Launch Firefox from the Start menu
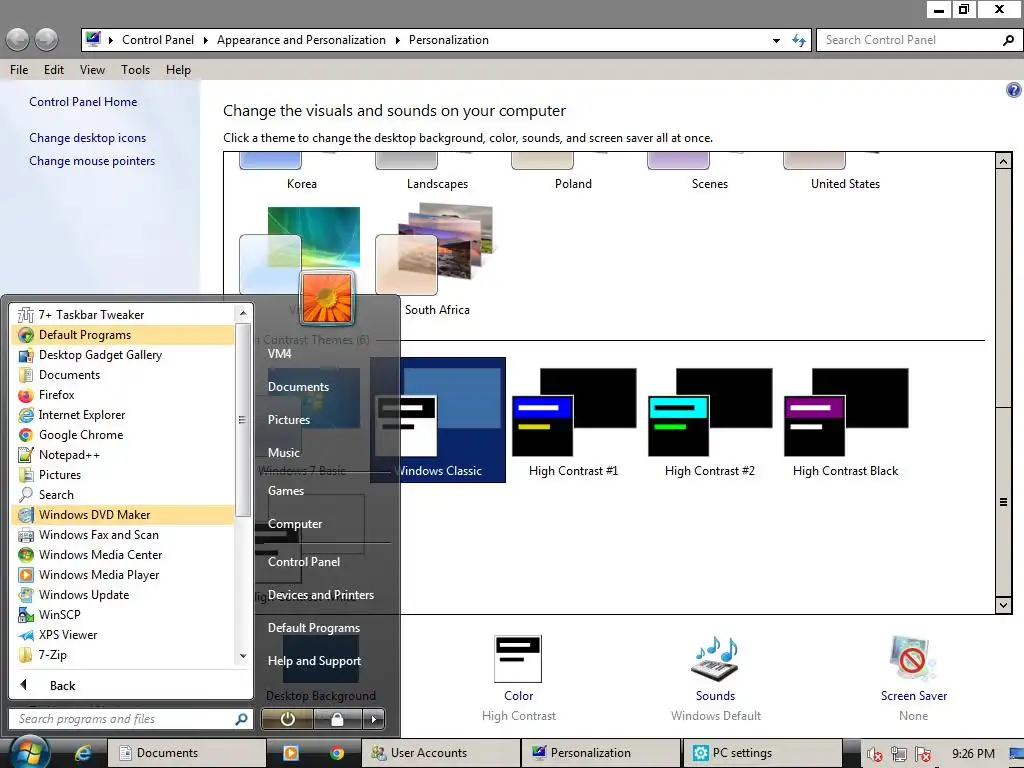This screenshot has width=1024, height=768. click(122, 395)
